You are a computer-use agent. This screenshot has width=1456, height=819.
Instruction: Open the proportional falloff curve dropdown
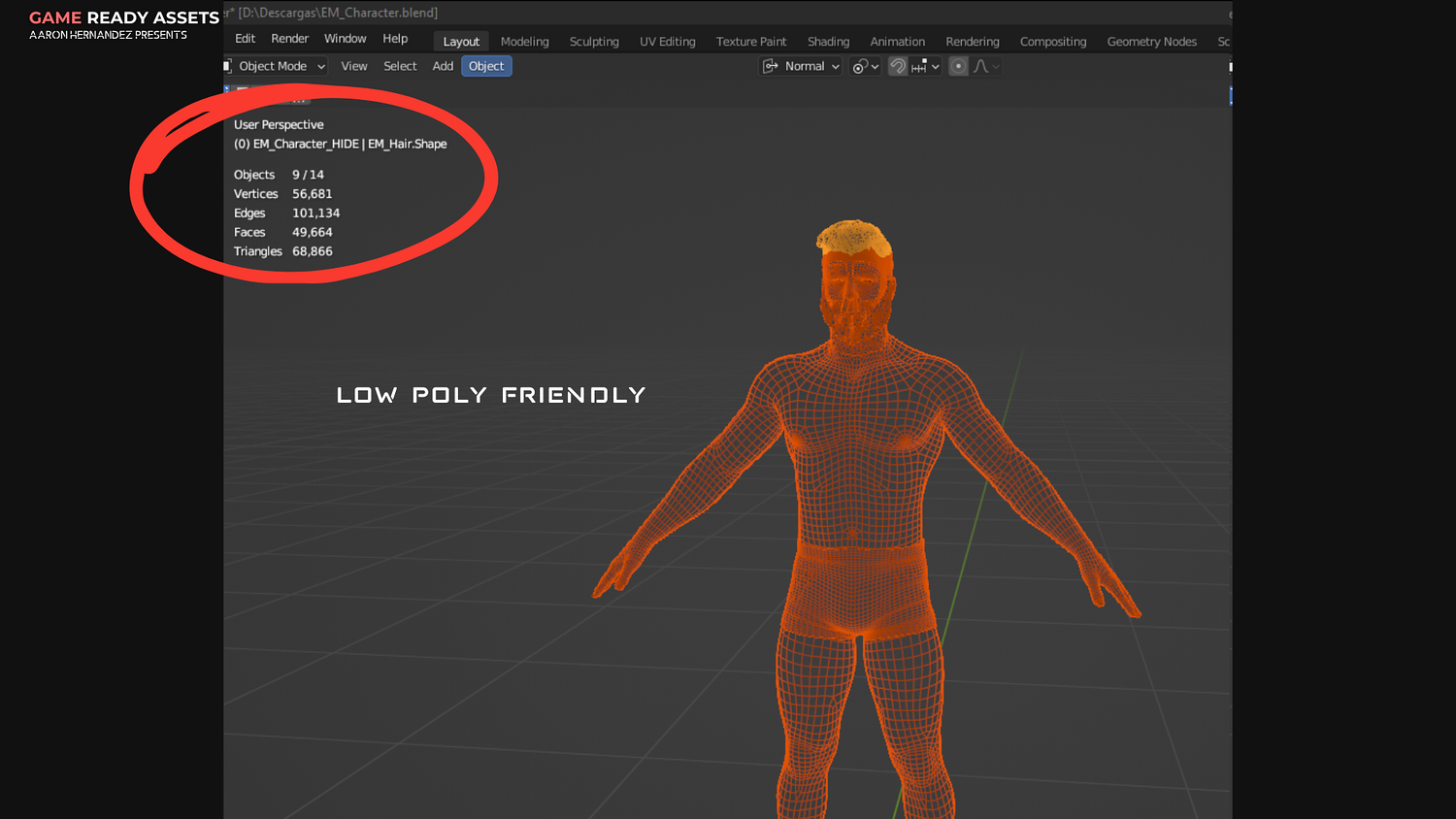[x=986, y=66]
